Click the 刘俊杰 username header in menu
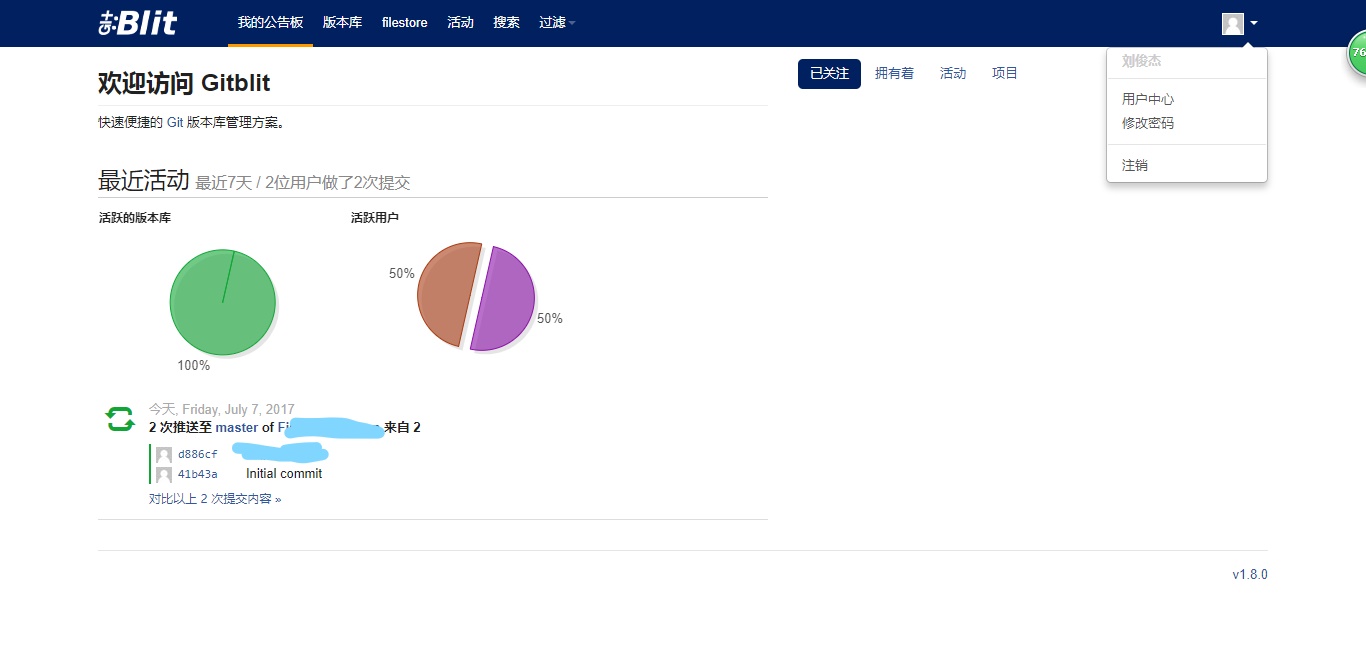The width and height of the screenshot is (1366, 662). (1142, 61)
